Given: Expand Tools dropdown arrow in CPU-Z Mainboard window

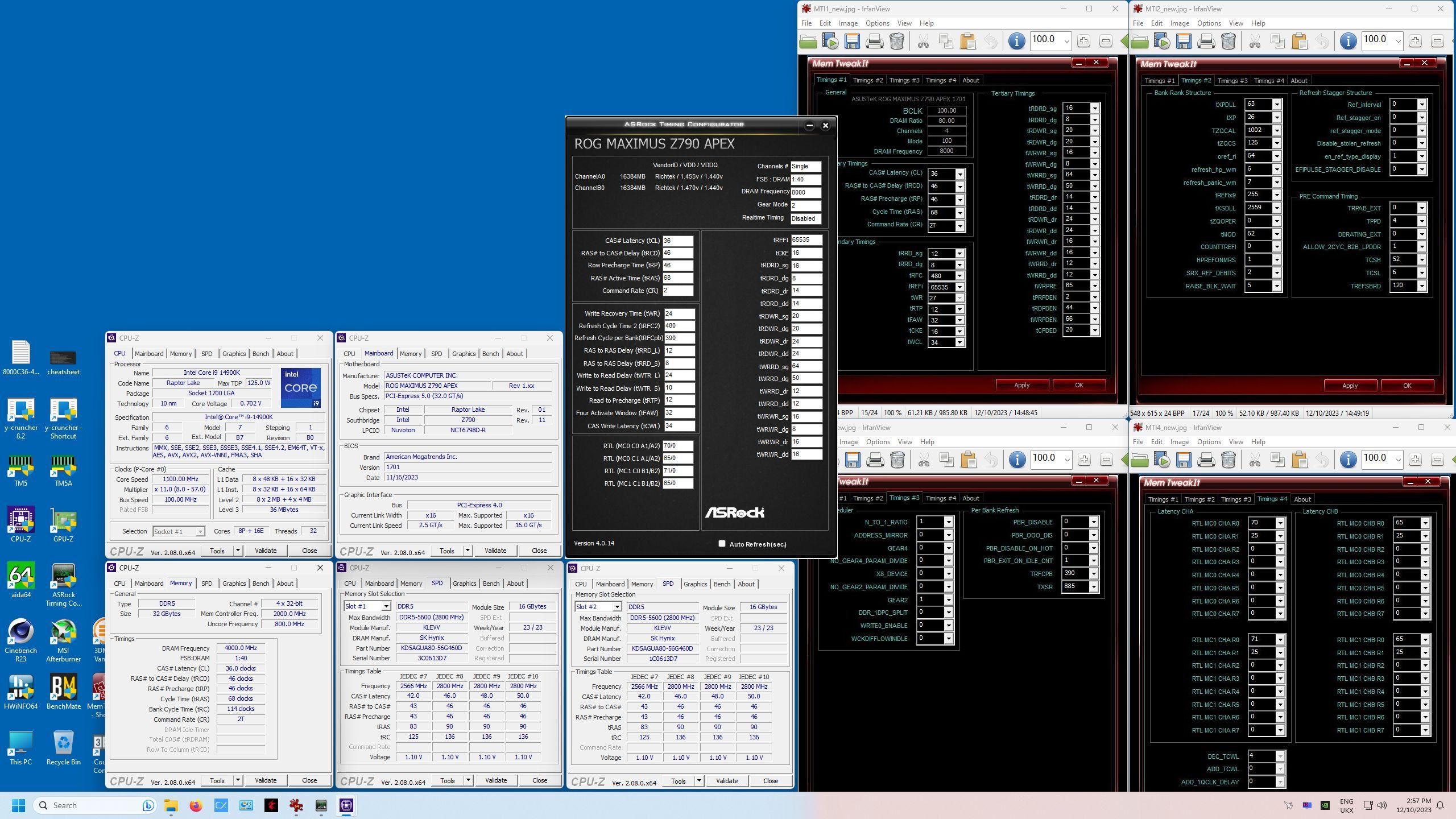Looking at the screenshot, I should click(468, 551).
